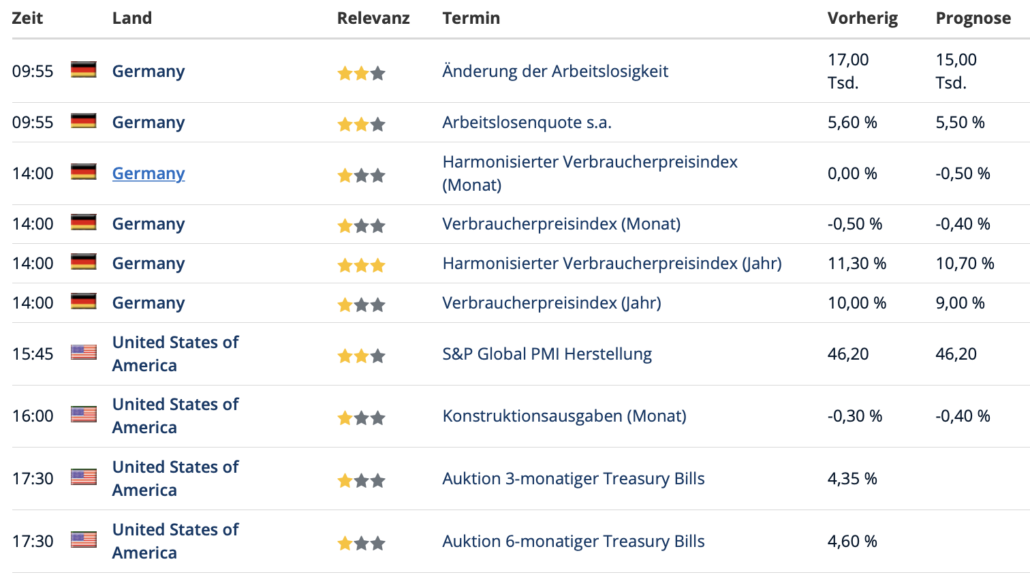Click German flag beside Arbeitslosenquote row

tap(83, 121)
